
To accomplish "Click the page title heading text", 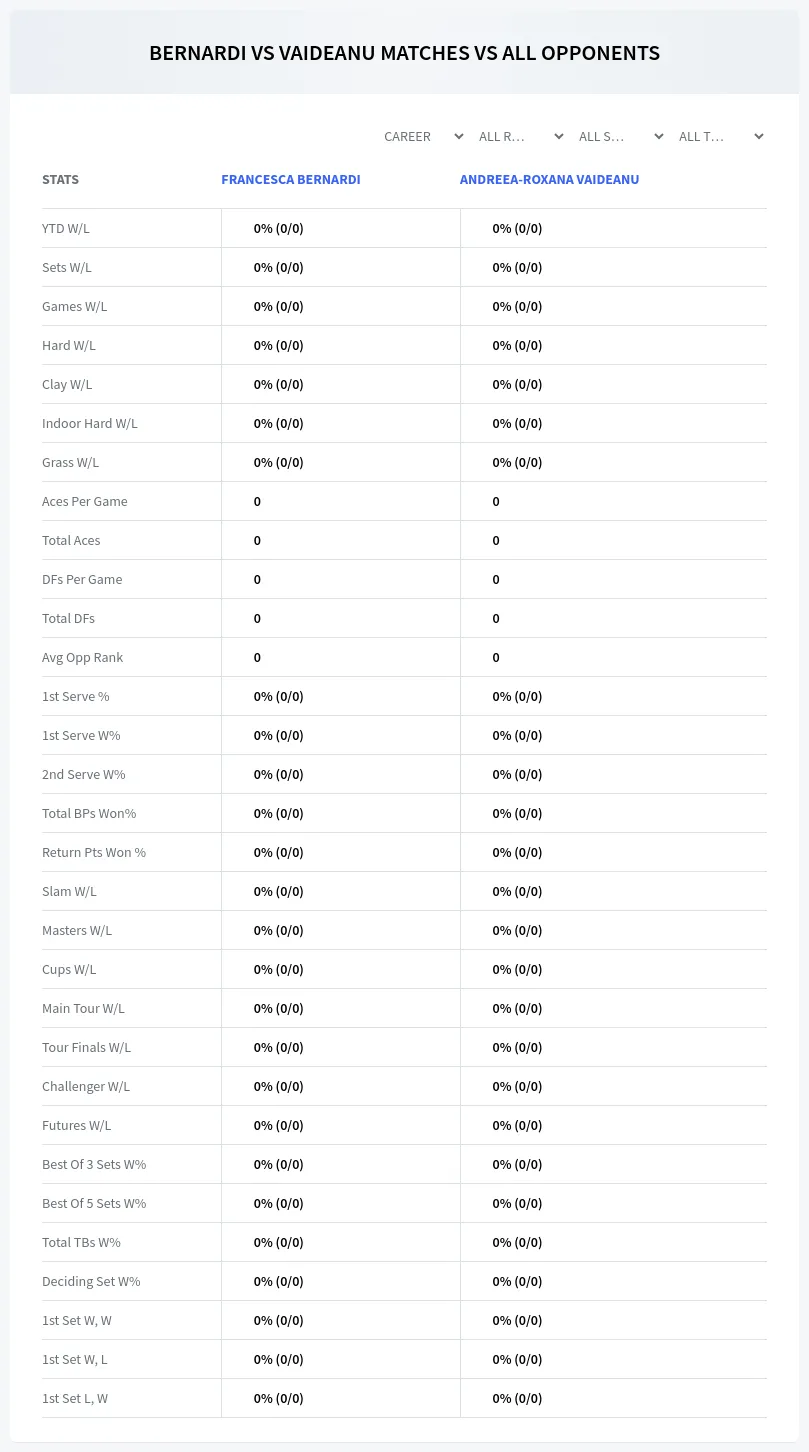I will (404, 53).
